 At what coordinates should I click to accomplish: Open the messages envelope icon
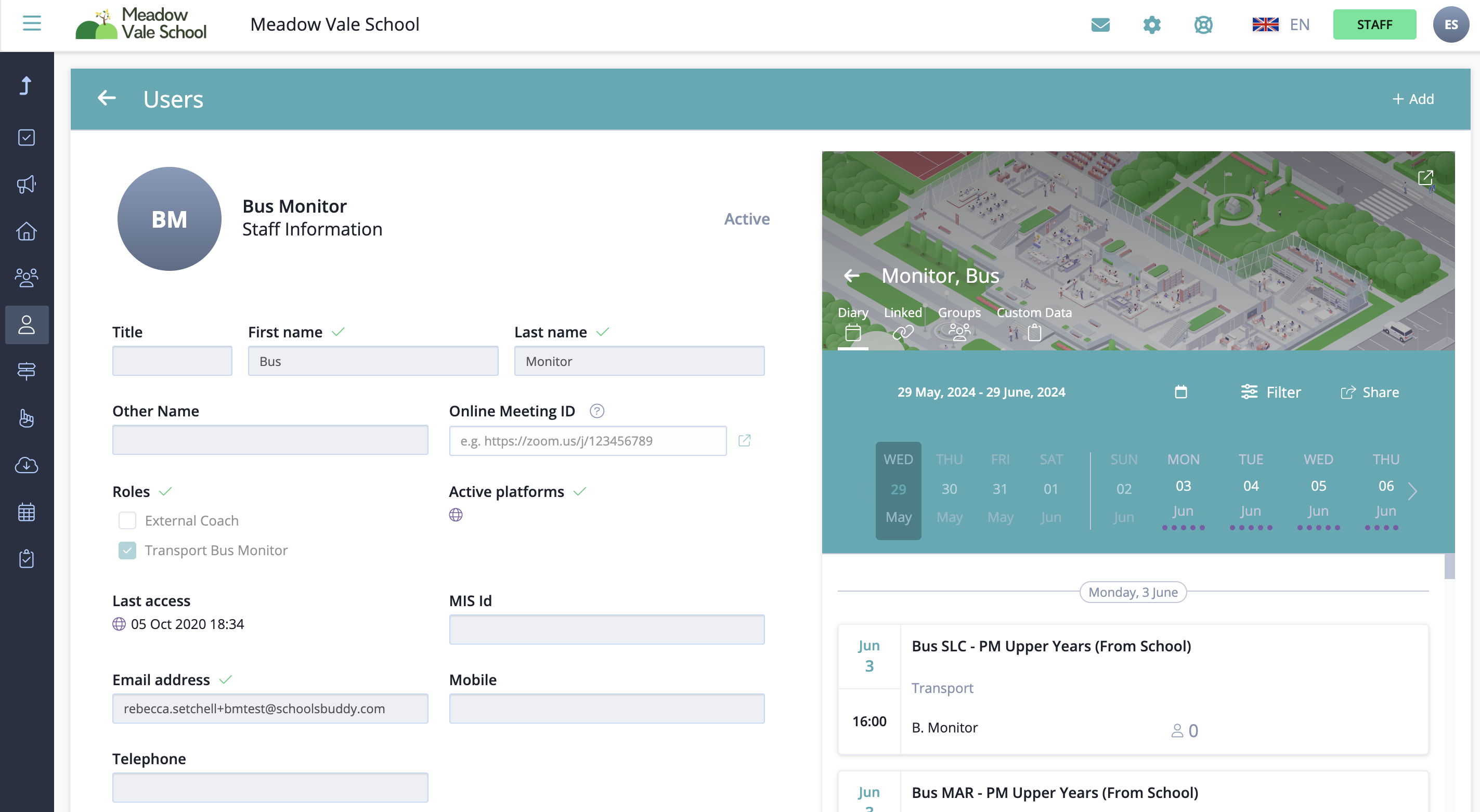pos(1100,25)
